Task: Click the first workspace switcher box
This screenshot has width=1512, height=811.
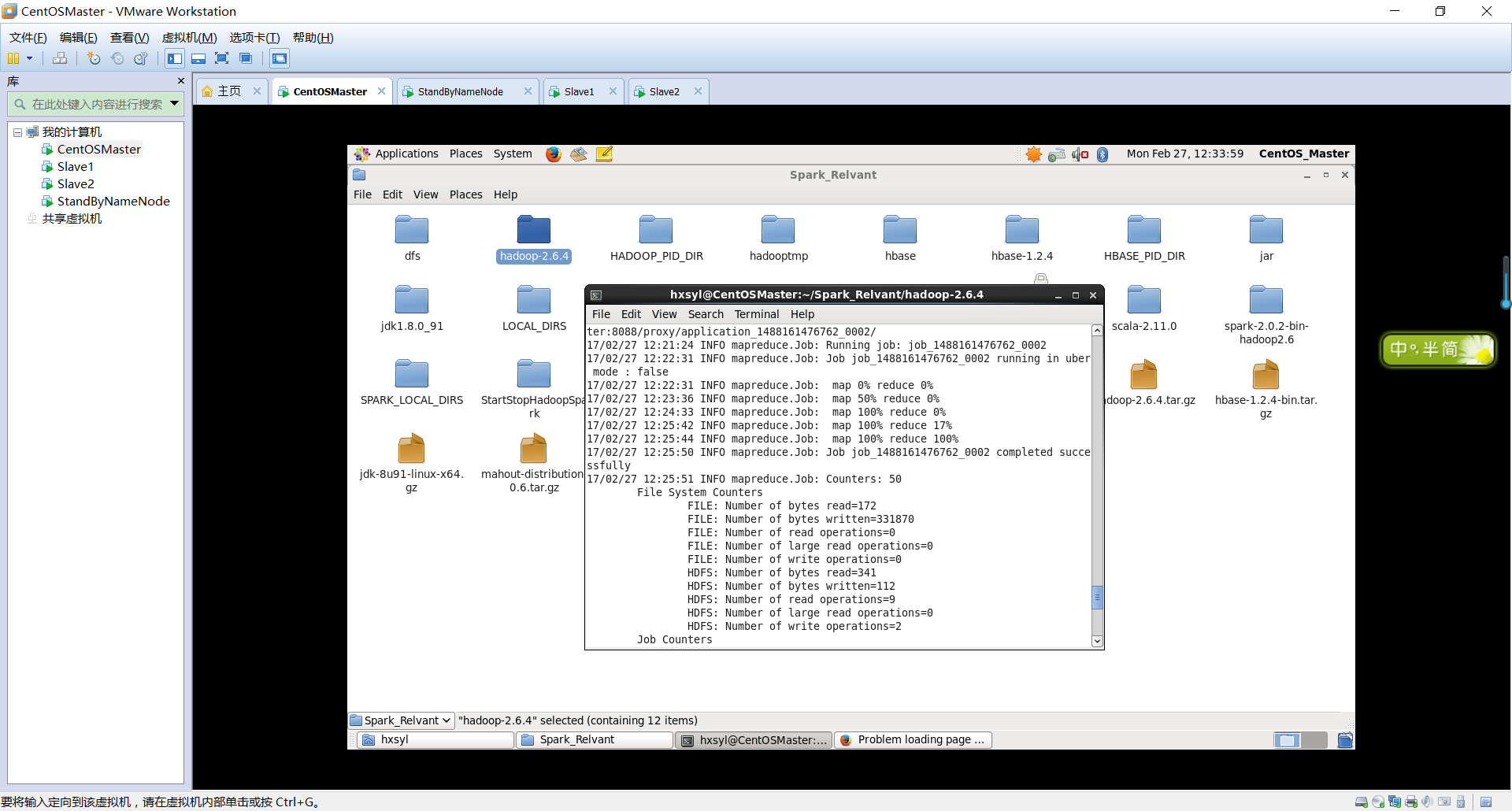Action: coord(1287,740)
